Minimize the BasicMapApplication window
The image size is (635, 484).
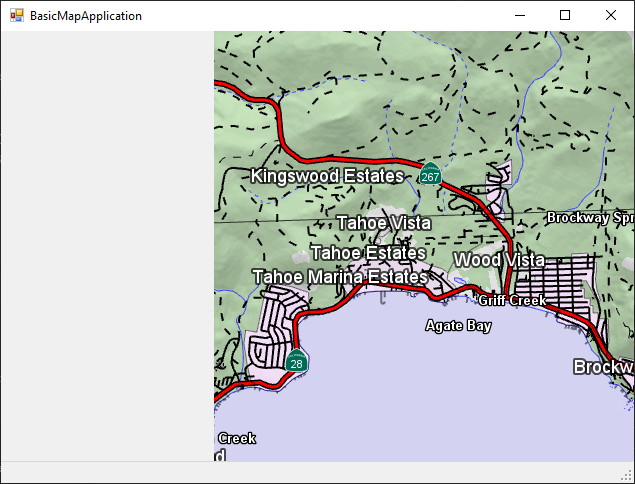[x=519, y=16]
